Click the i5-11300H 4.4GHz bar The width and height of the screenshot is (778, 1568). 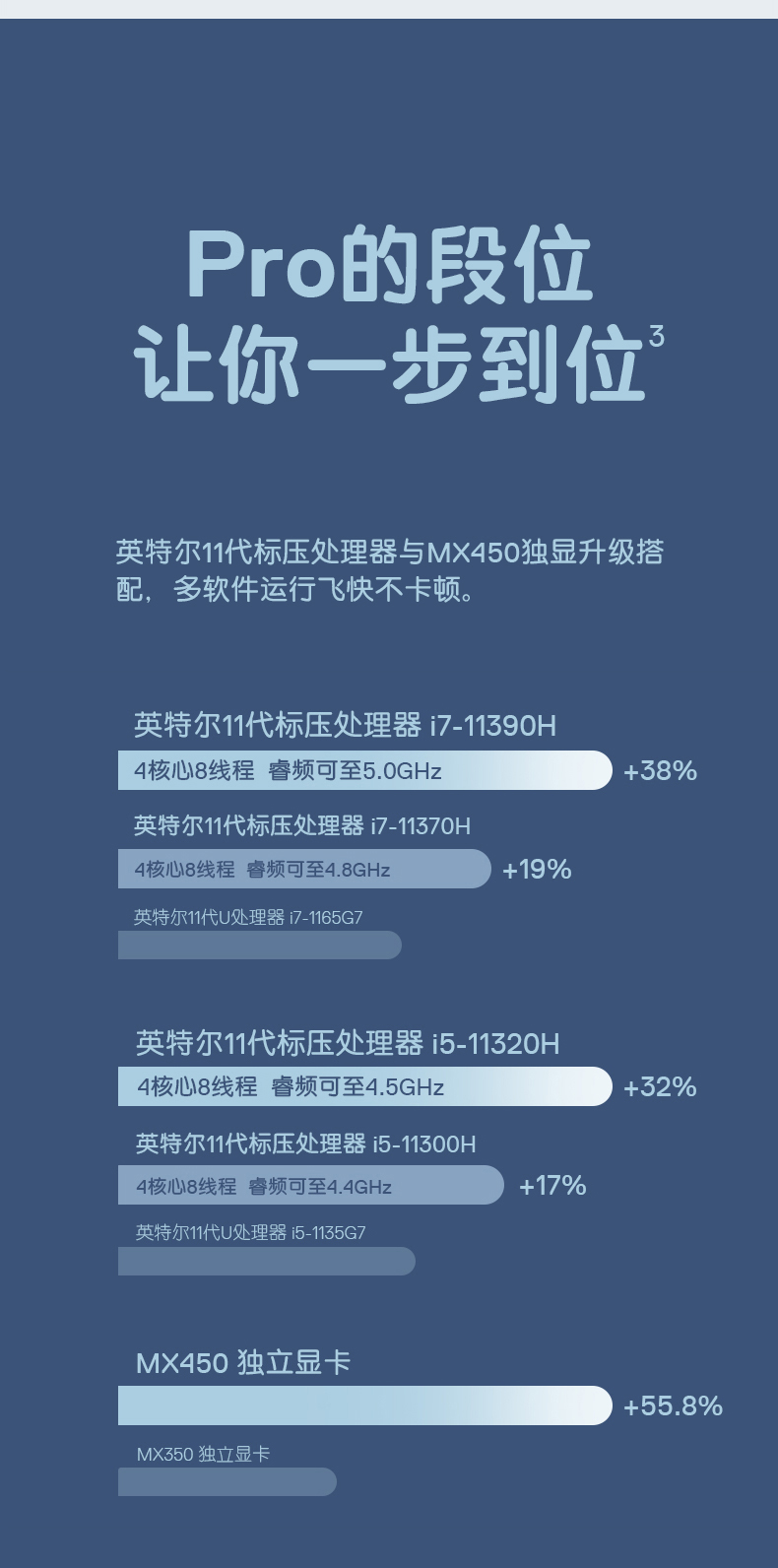pos(311,1185)
